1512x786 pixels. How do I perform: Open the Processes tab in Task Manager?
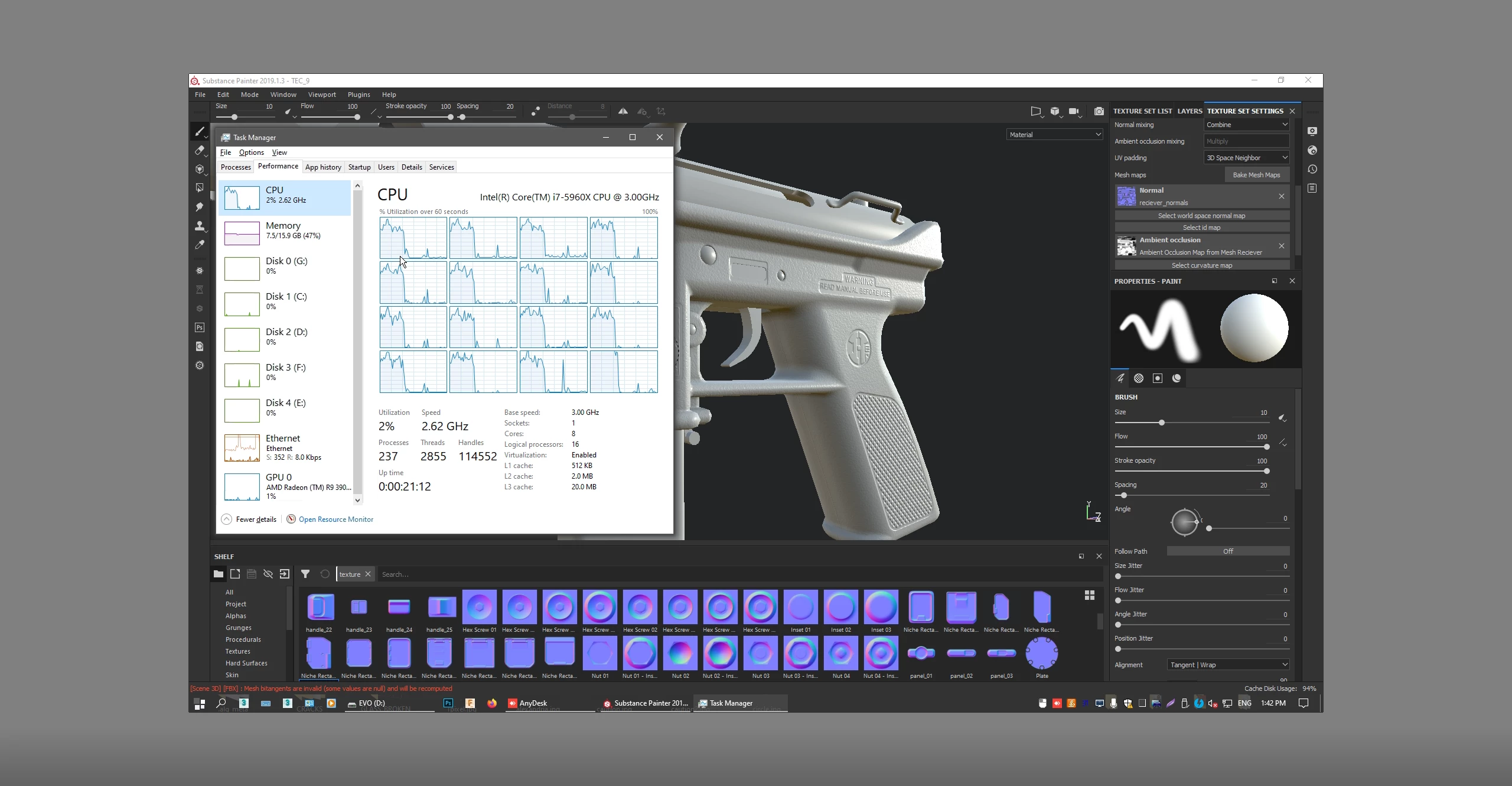pyautogui.click(x=236, y=167)
